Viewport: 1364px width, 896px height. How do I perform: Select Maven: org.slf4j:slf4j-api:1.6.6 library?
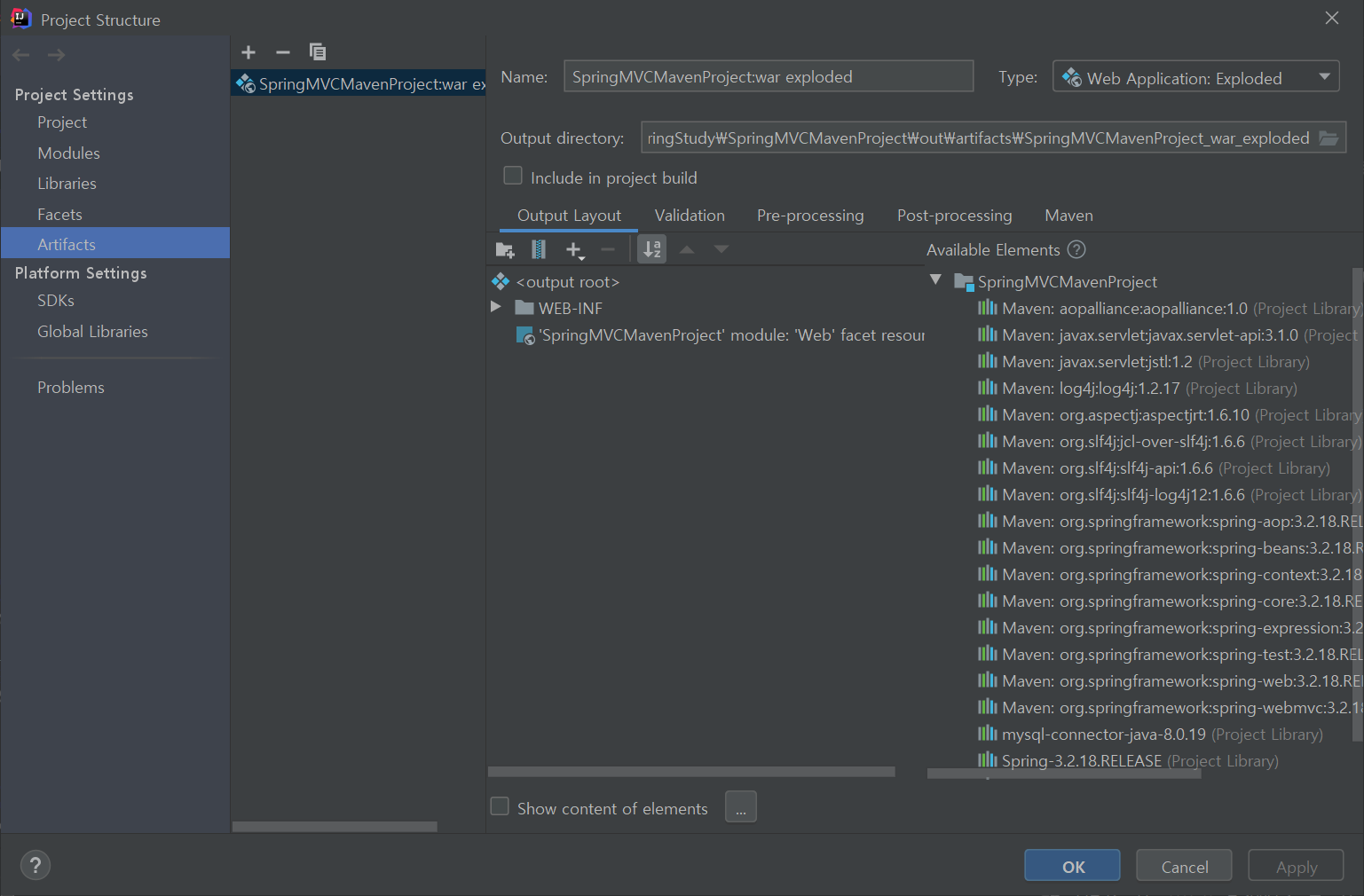(x=1154, y=468)
